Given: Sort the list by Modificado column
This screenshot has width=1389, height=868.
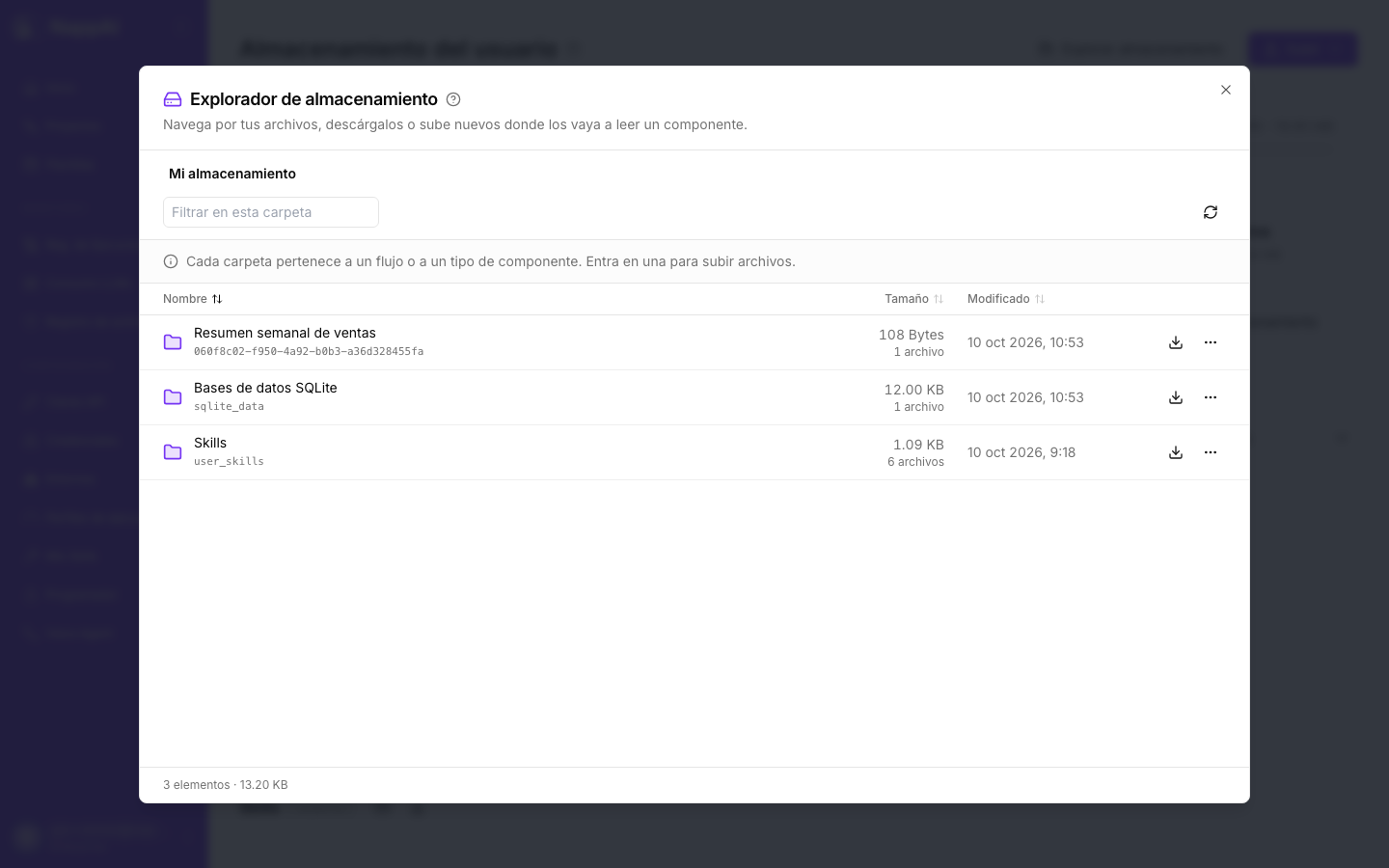Looking at the screenshot, I should coord(1006,299).
